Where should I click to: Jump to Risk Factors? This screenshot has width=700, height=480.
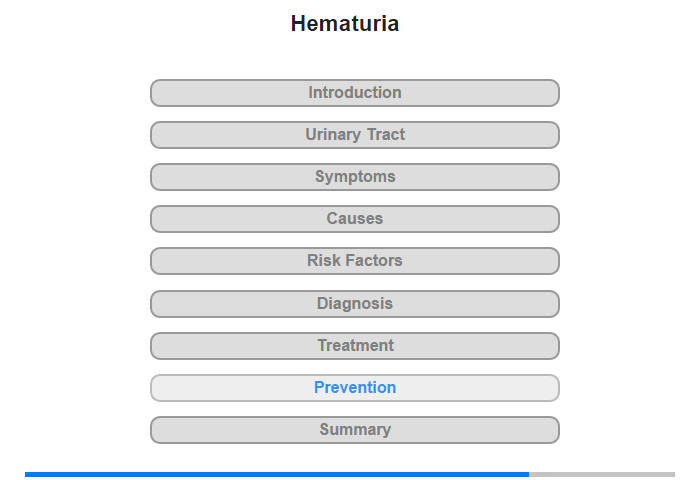tap(354, 261)
